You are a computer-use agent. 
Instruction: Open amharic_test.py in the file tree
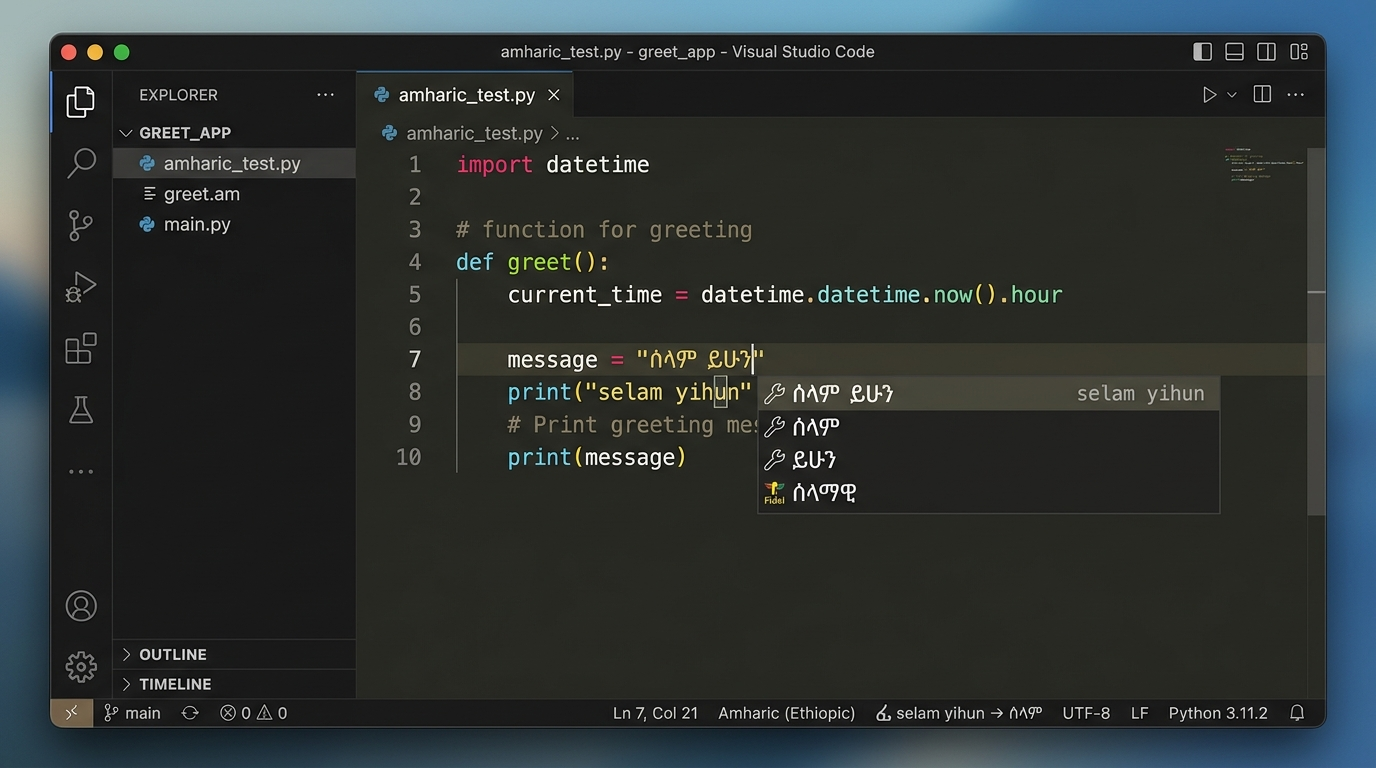click(x=234, y=163)
